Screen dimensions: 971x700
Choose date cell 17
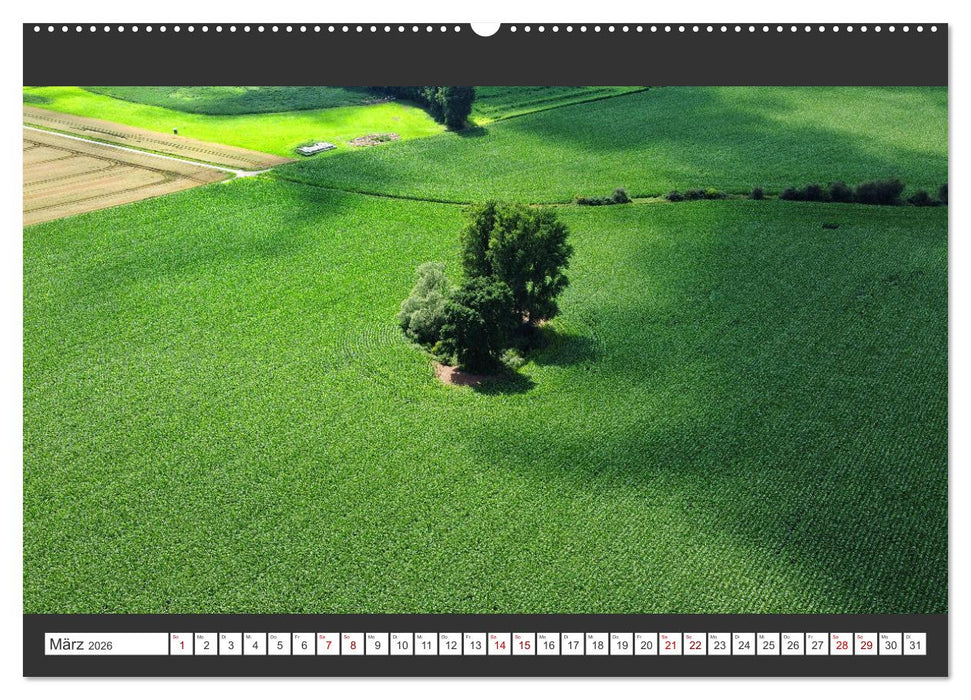tap(572, 645)
